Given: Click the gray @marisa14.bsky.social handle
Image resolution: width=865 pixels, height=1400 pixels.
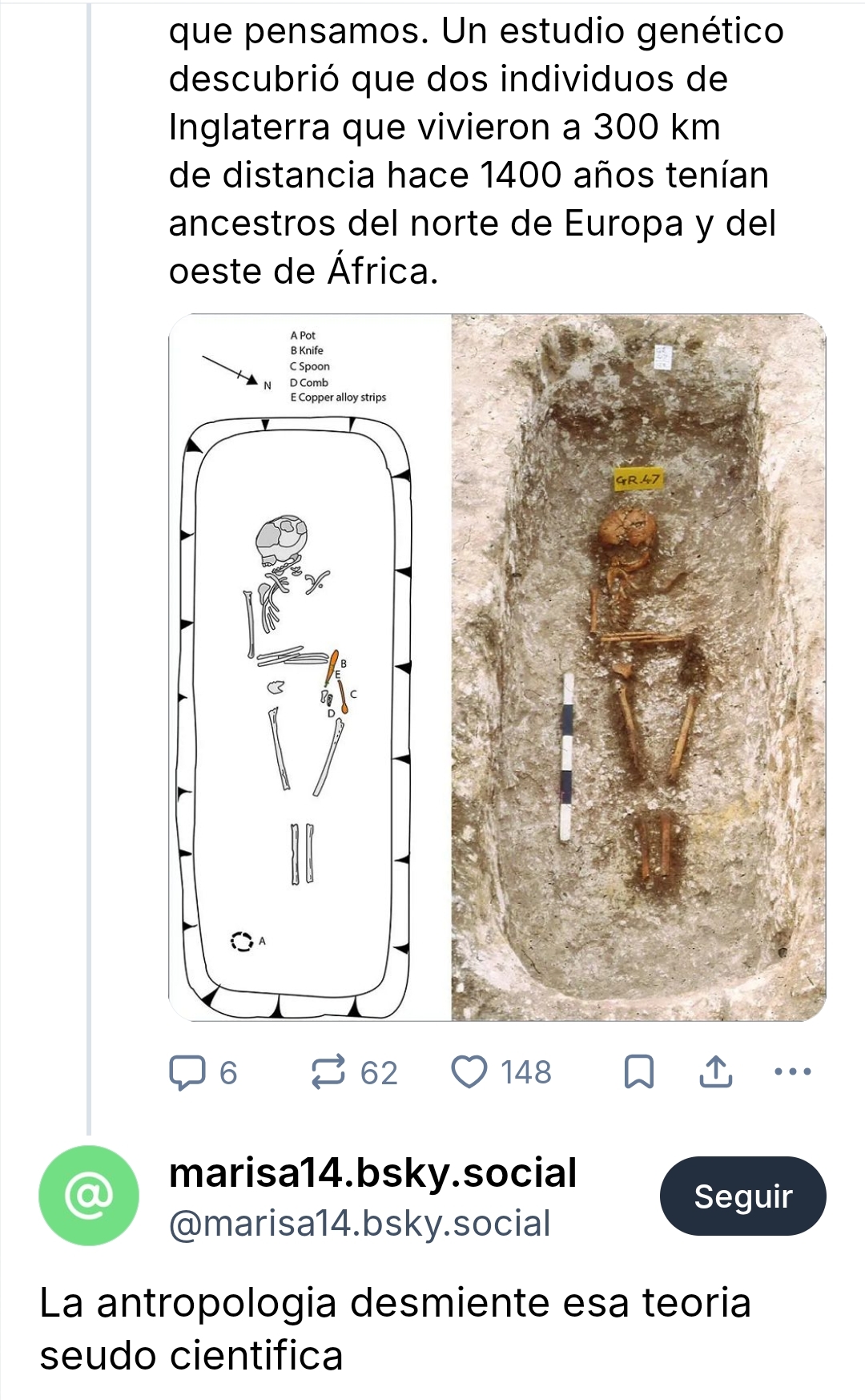Looking at the screenshot, I should click(360, 1224).
